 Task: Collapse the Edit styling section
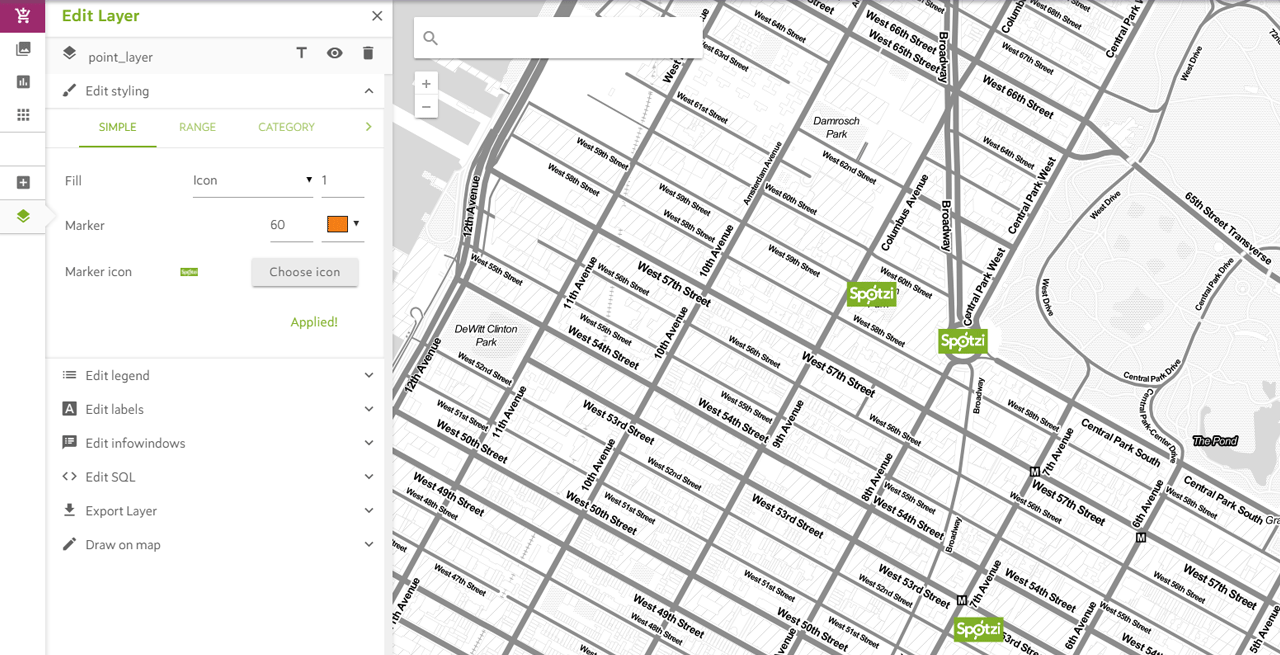(x=369, y=91)
